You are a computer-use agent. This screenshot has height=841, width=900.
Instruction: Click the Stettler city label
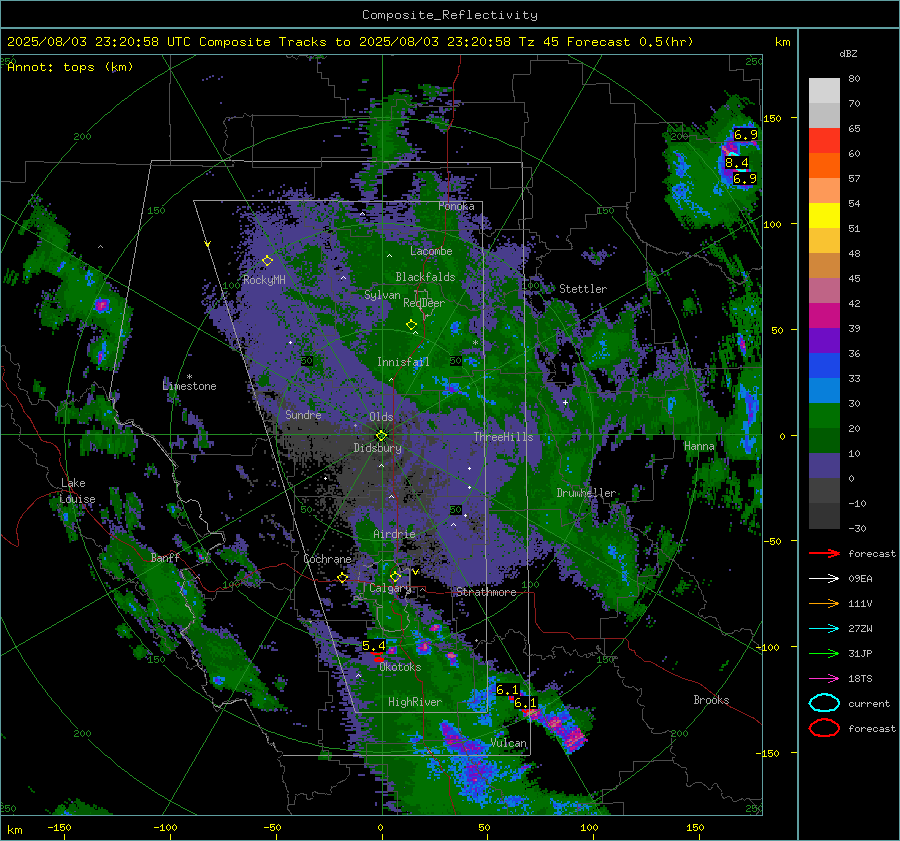click(583, 289)
